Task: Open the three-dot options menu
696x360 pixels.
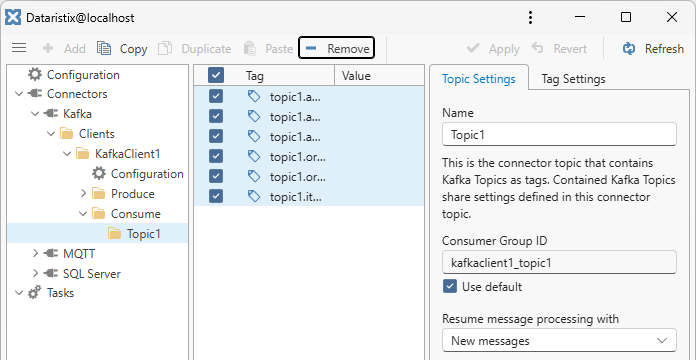Action: (x=530, y=18)
